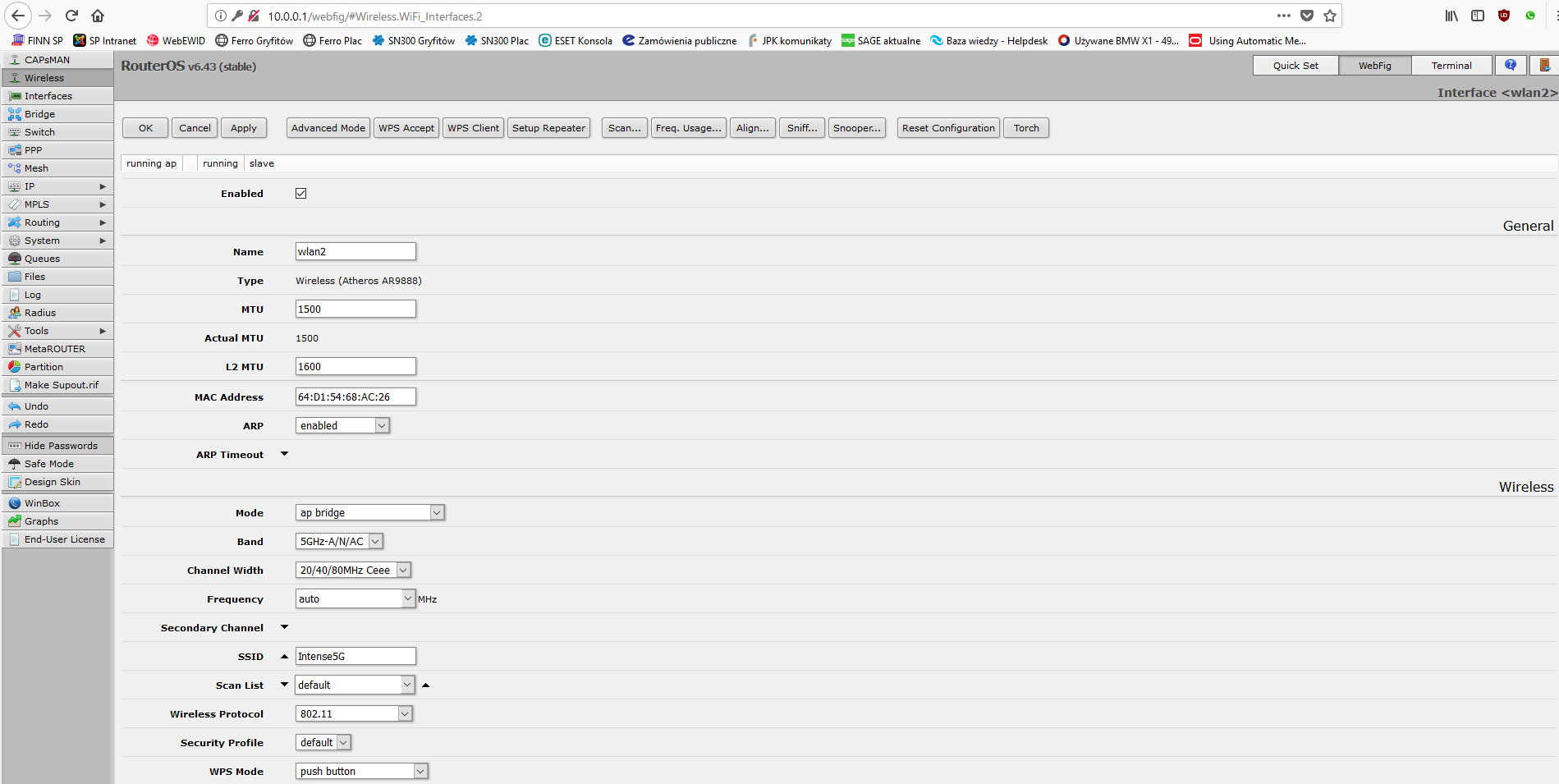
Task: Open the Channel Width dropdown
Action: point(353,570)
